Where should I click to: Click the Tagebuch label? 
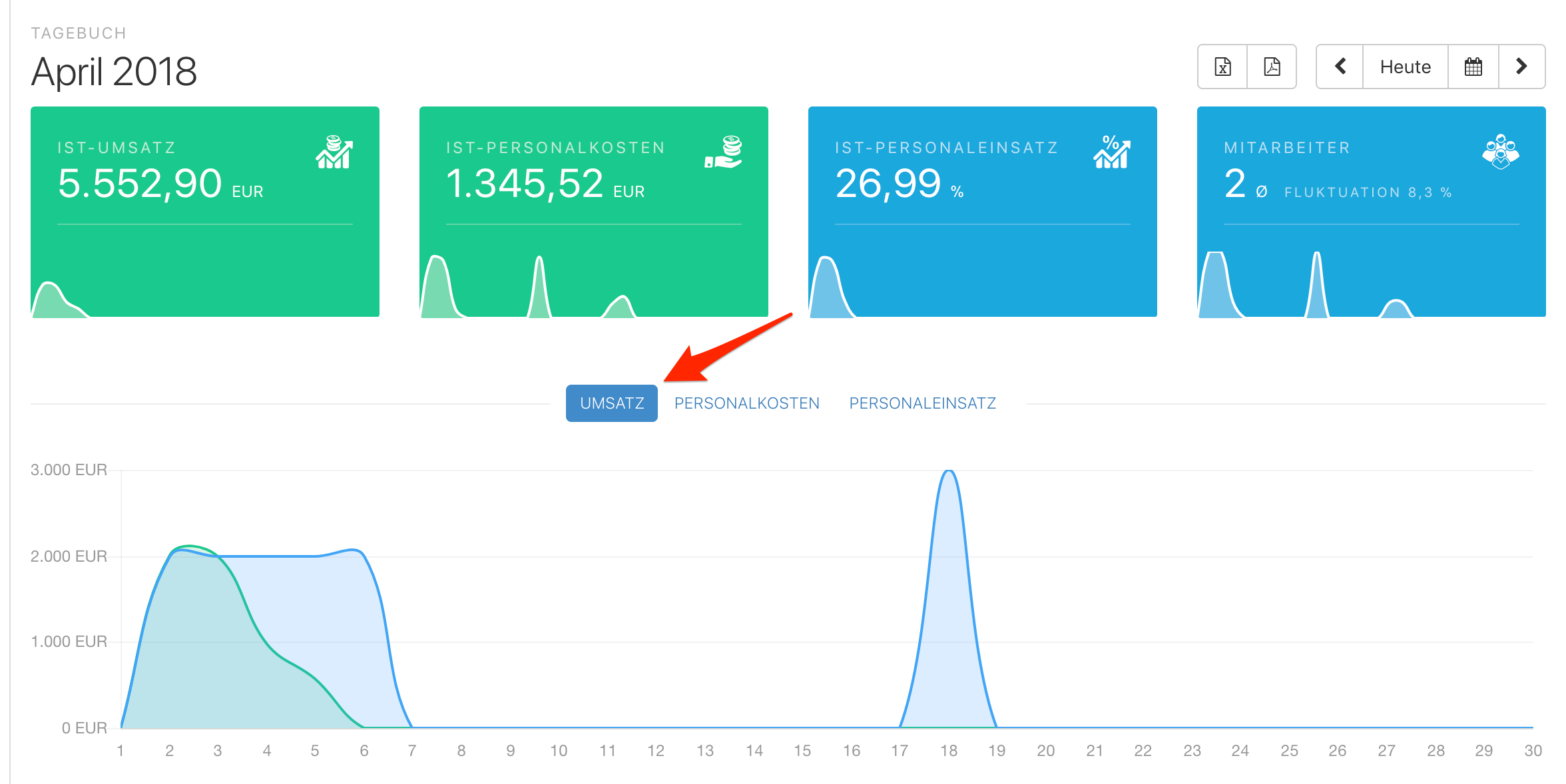79,33
